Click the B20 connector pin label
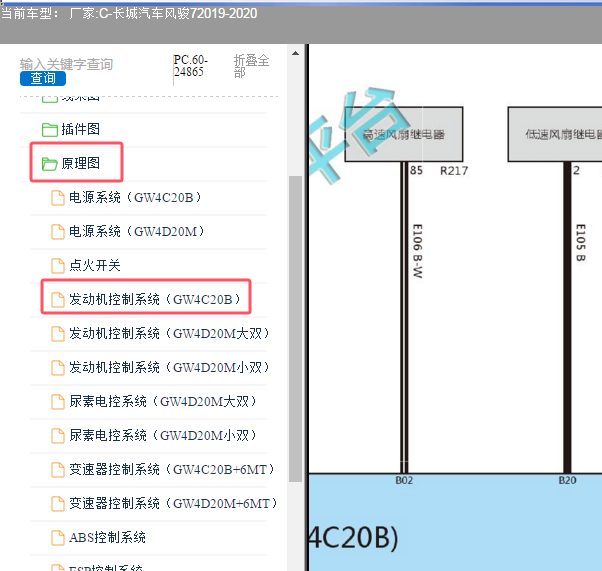 tap(567, 480)
